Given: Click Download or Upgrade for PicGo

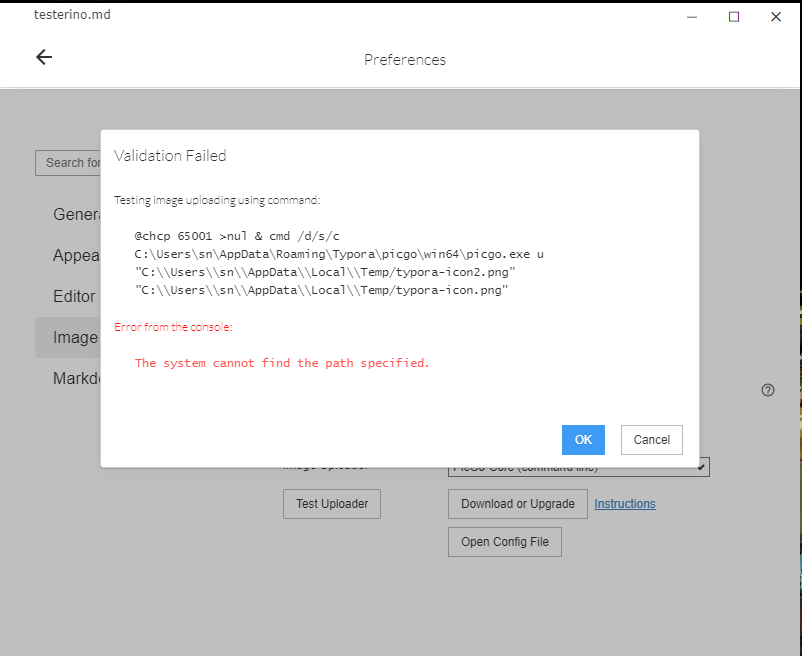Looking at the screenshot, I should (517, 504).
